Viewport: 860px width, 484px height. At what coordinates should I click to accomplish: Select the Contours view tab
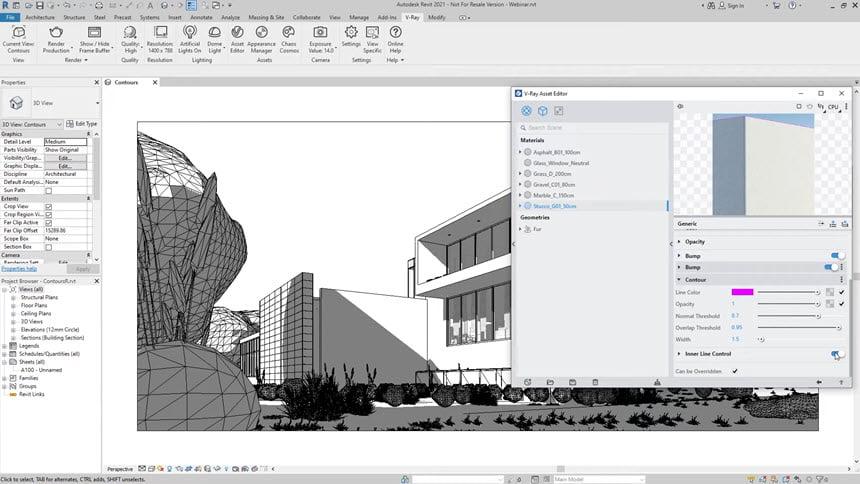126,82
